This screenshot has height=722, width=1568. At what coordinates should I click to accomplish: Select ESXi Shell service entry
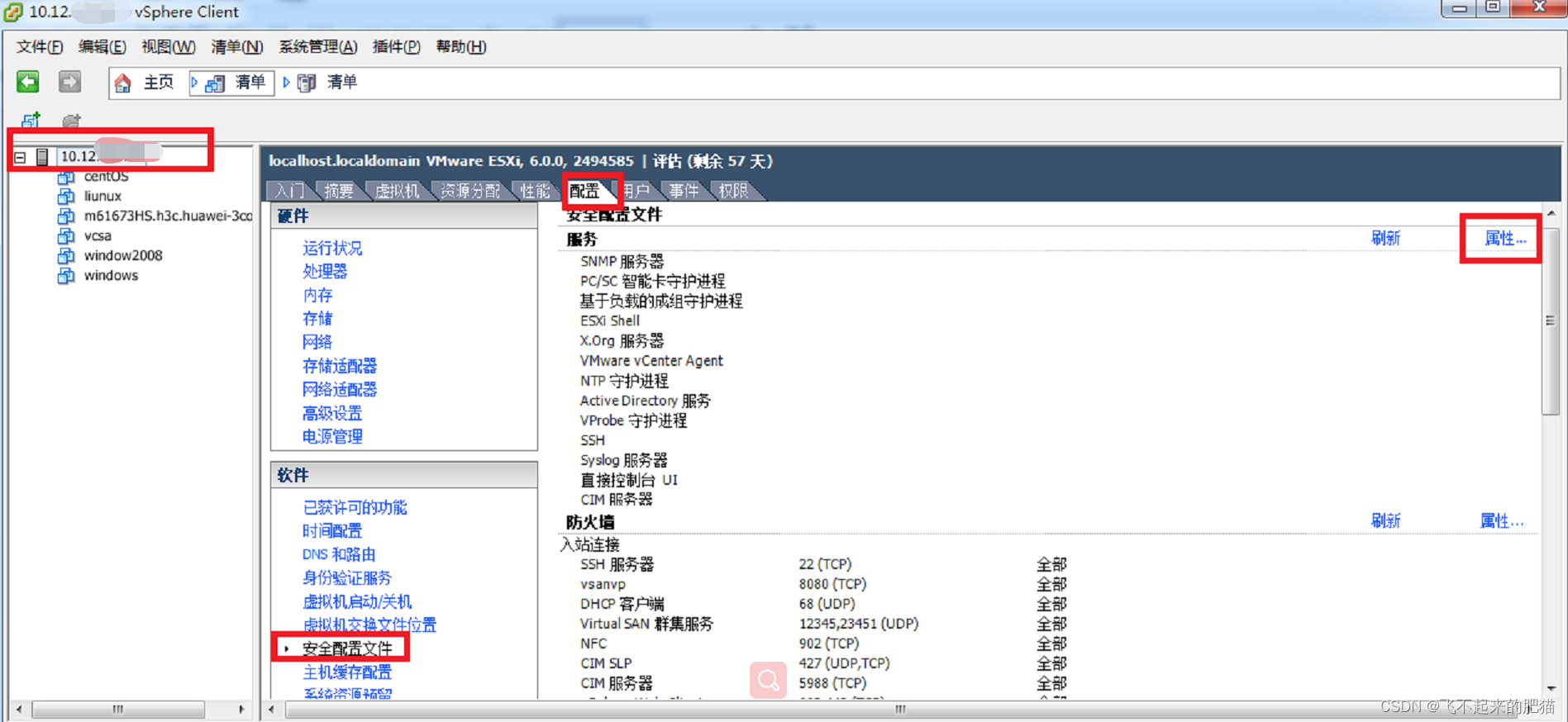610,321
